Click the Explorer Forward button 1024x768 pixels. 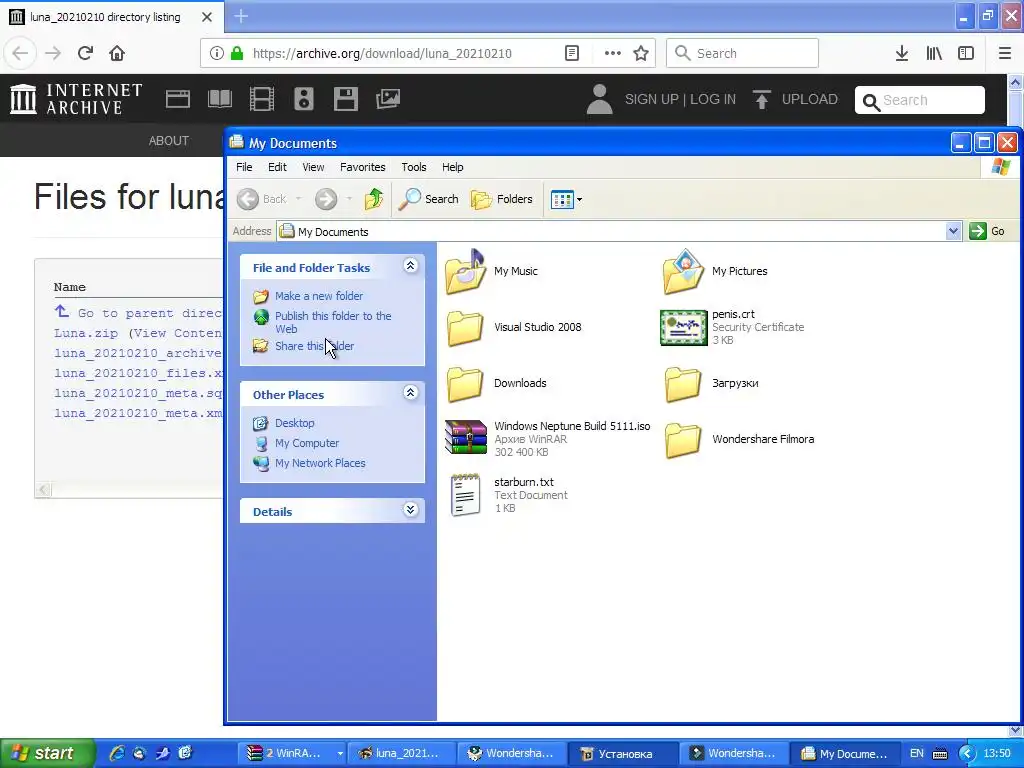(326, 199)
